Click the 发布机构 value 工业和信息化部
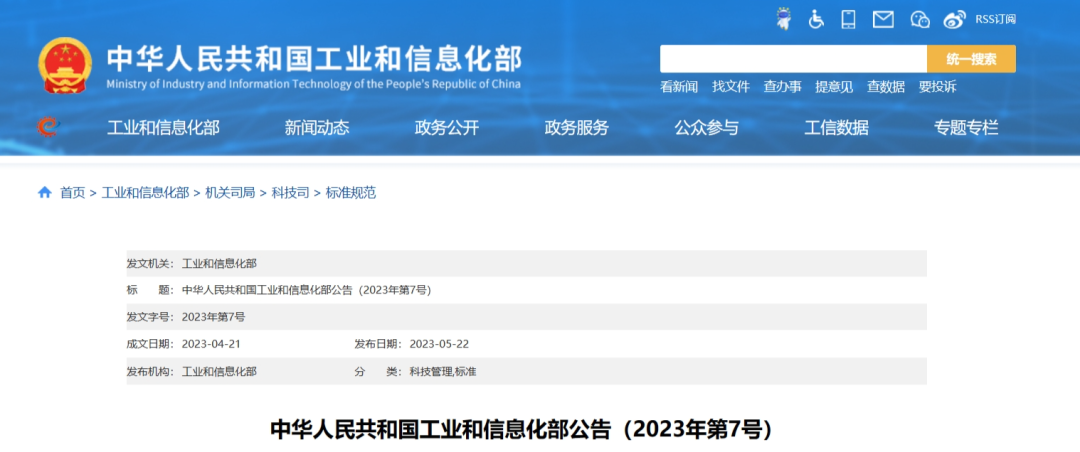Screen dimensions: 1080x452 point(219,371)
